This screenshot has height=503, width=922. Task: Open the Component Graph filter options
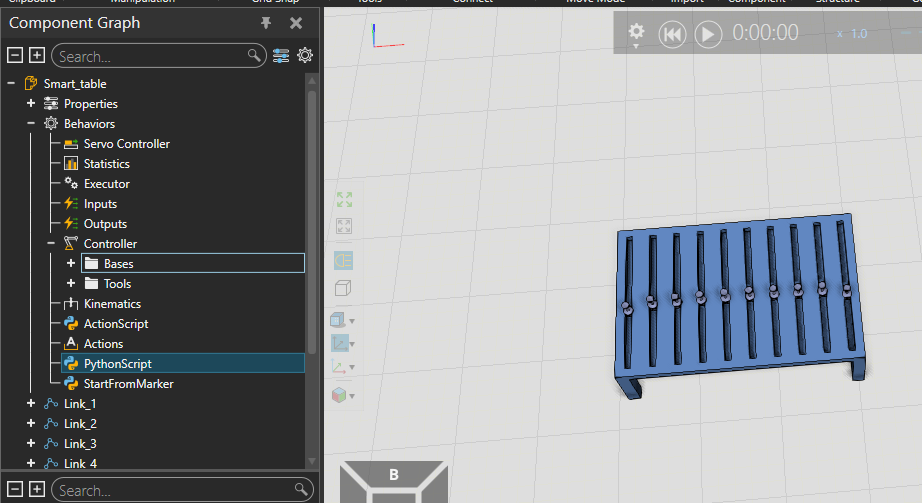click(x=280, y=56)
